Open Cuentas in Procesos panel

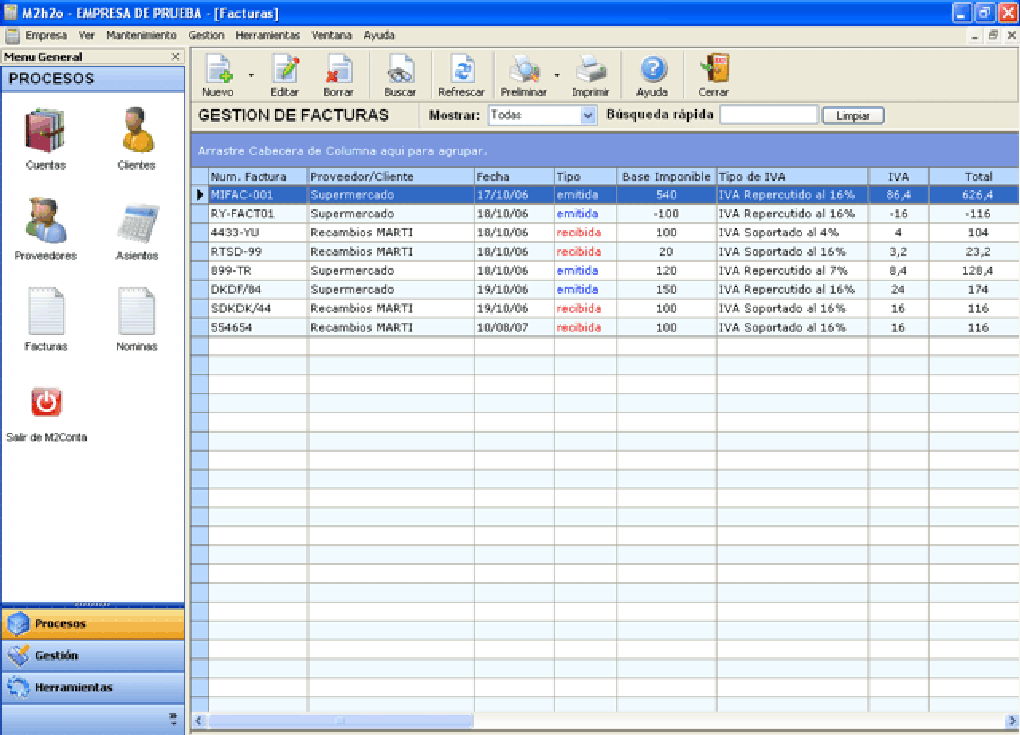coord(46,139)
